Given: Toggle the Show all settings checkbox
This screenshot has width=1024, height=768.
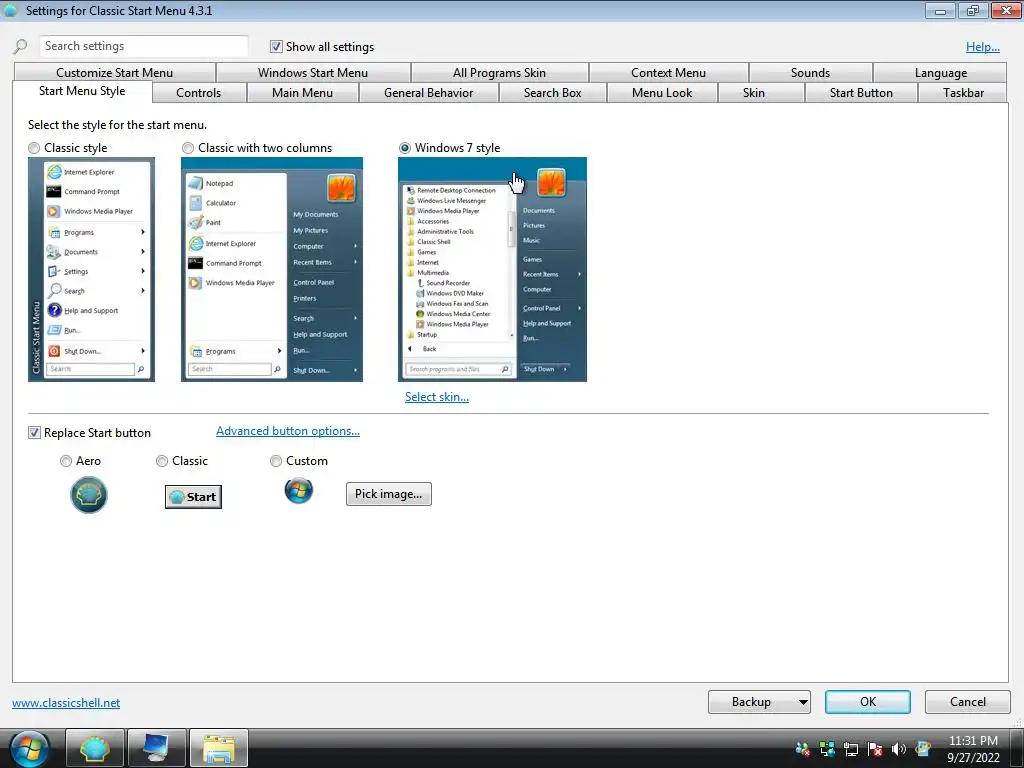Looking at the screenshot, I should click(276, 46).
